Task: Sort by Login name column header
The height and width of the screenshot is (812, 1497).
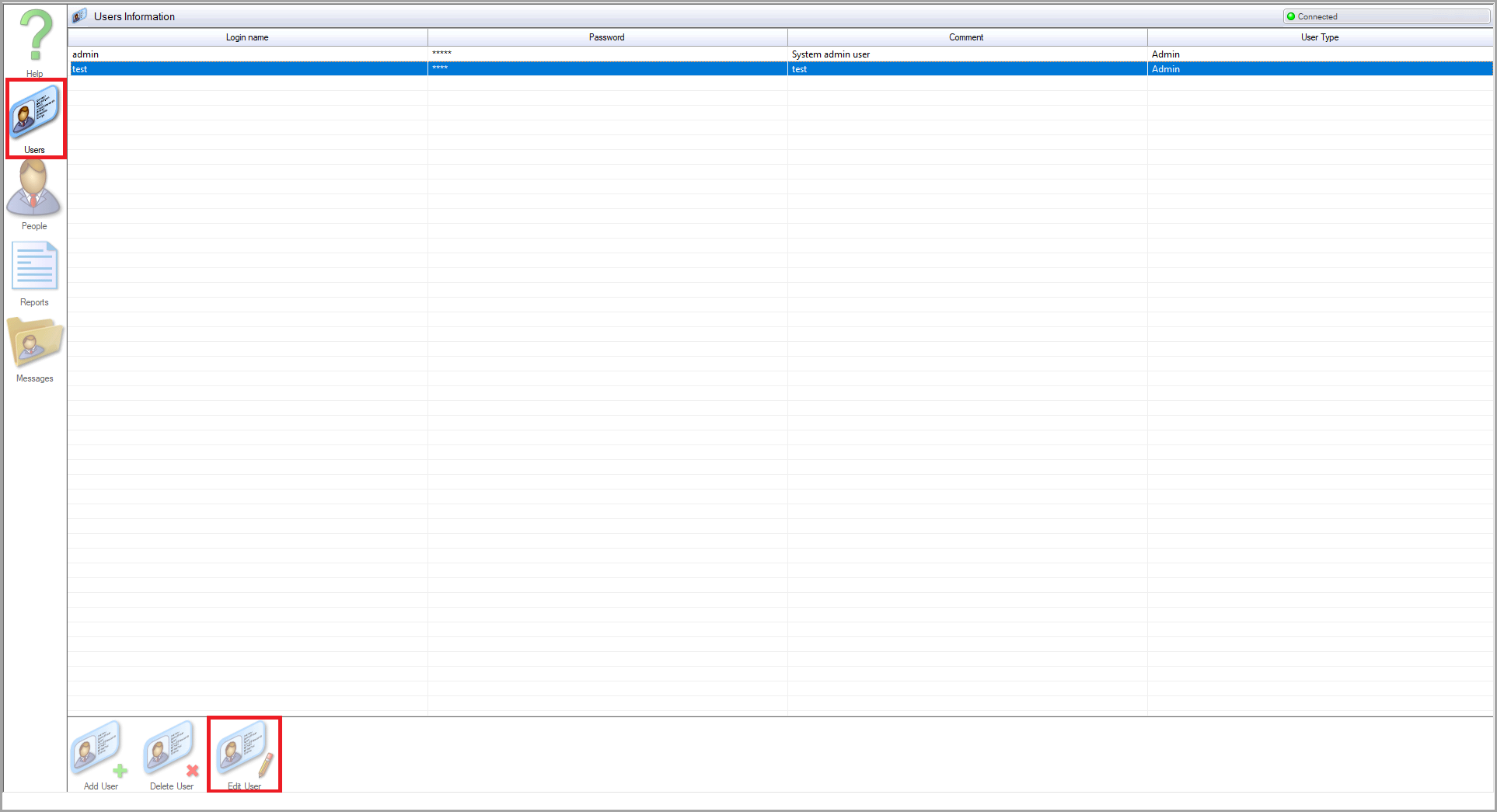Action: pyautogui.click(x=247, y=37)
